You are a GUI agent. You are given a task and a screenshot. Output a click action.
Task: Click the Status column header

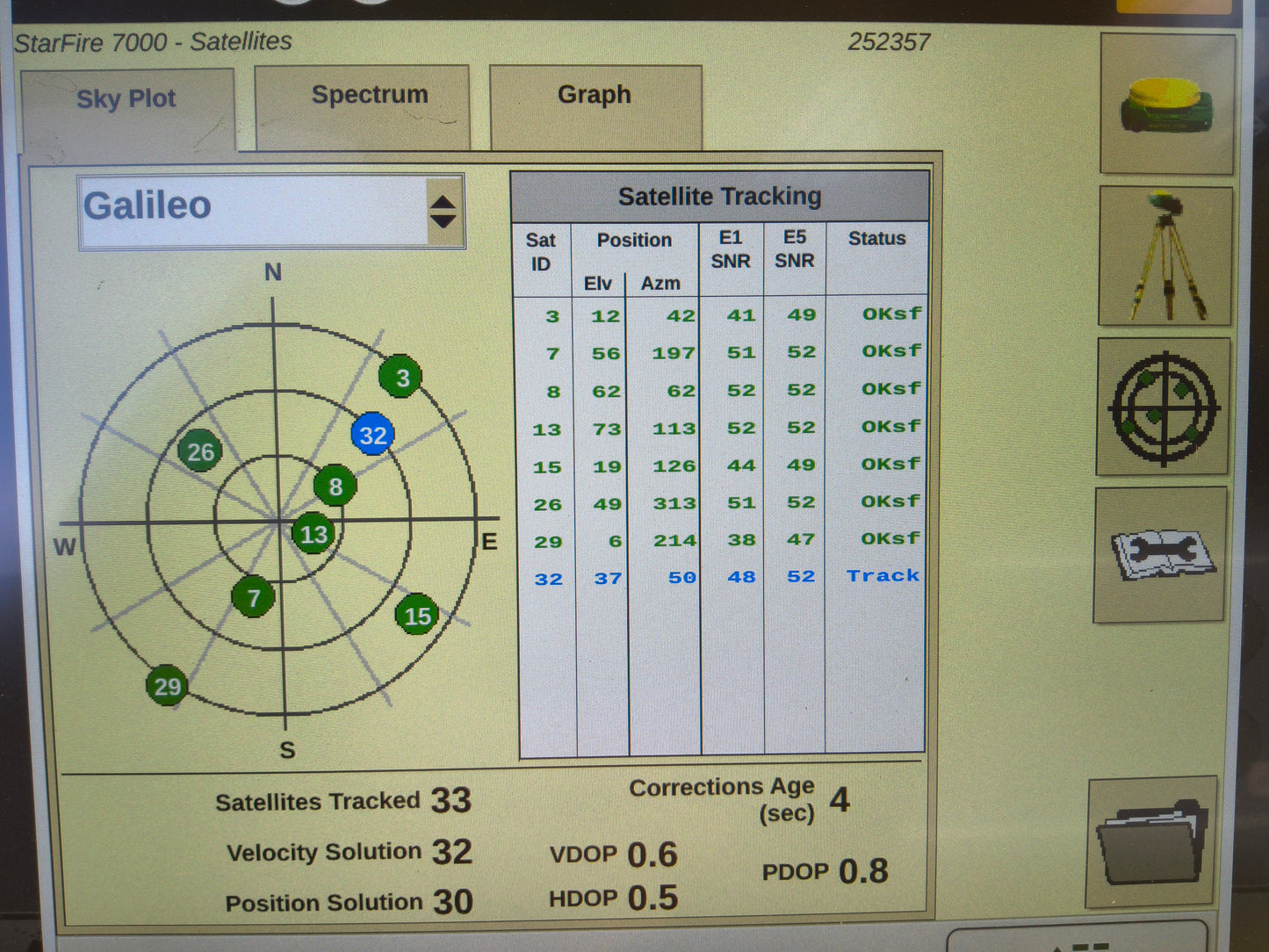(x=876, y=238)
